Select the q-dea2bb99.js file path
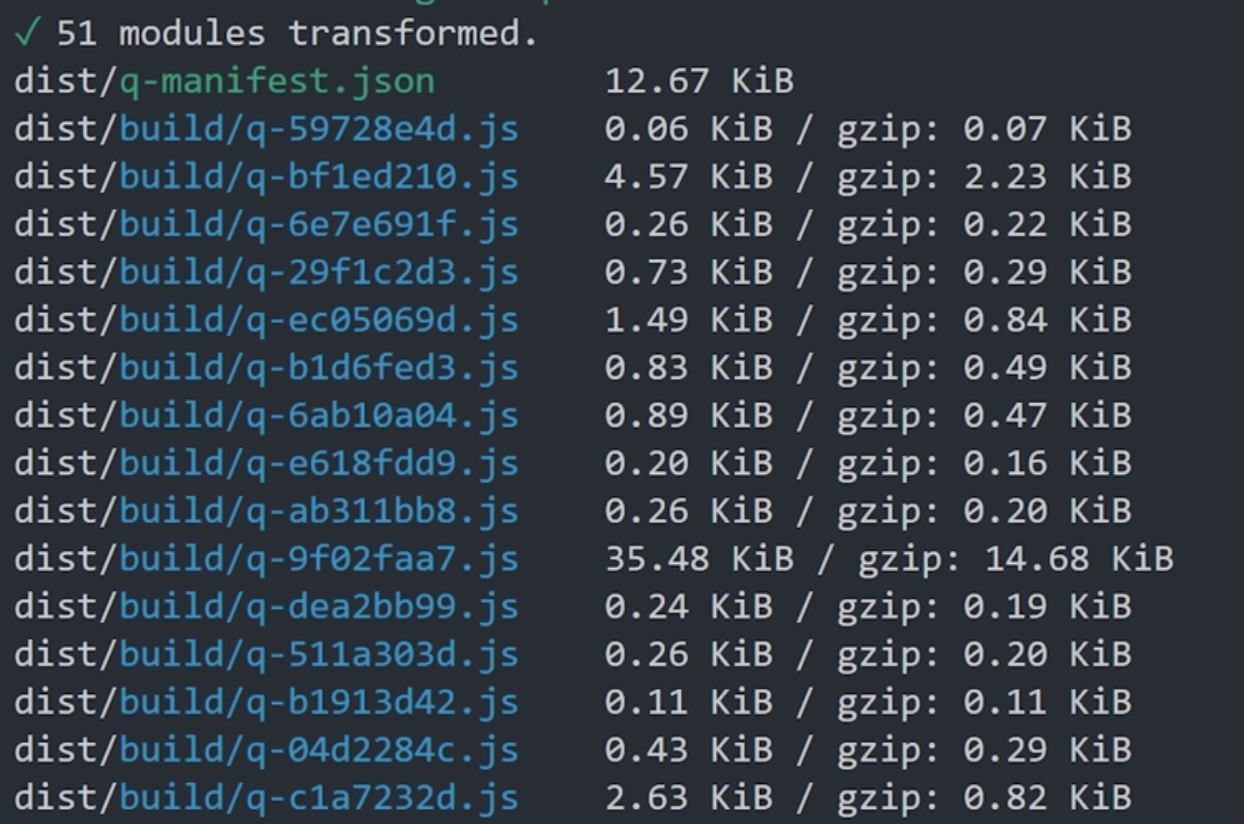Viewport: 1244px width, 824px height. click(x=266, y=606)
